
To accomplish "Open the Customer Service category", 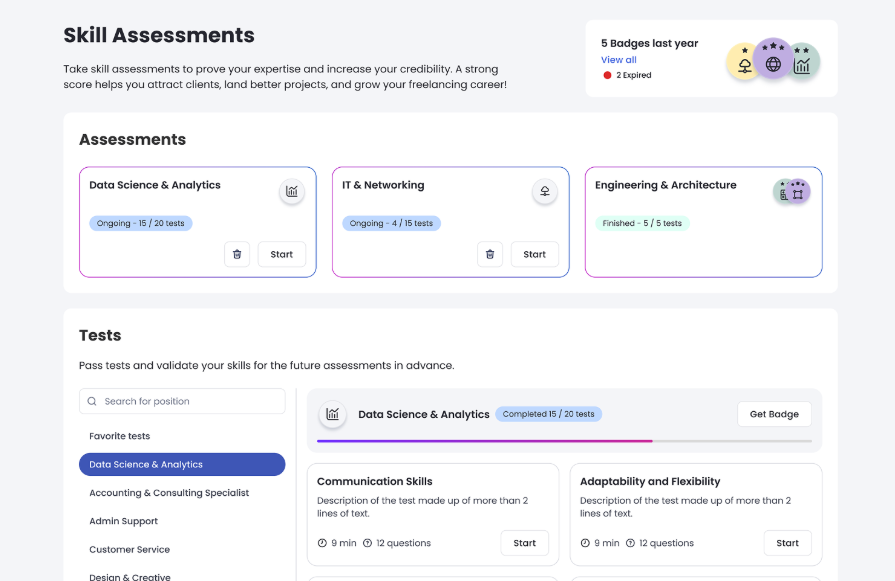I will click(x=130, y=549).
